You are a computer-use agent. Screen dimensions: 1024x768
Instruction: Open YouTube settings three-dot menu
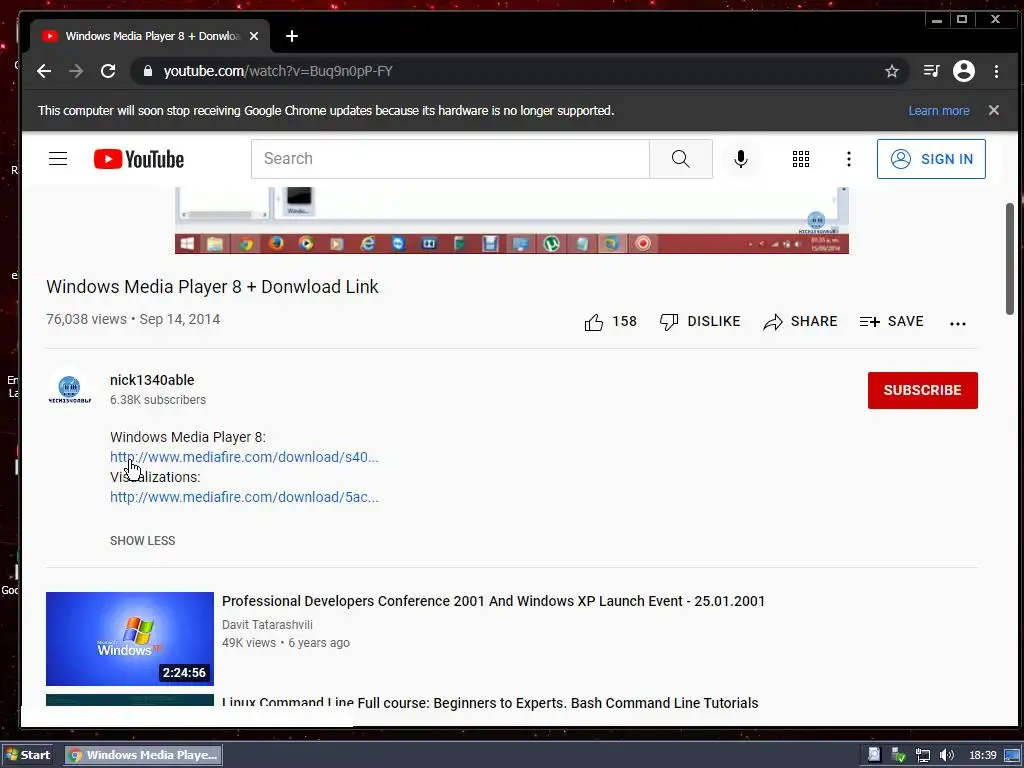coord(848,159)
